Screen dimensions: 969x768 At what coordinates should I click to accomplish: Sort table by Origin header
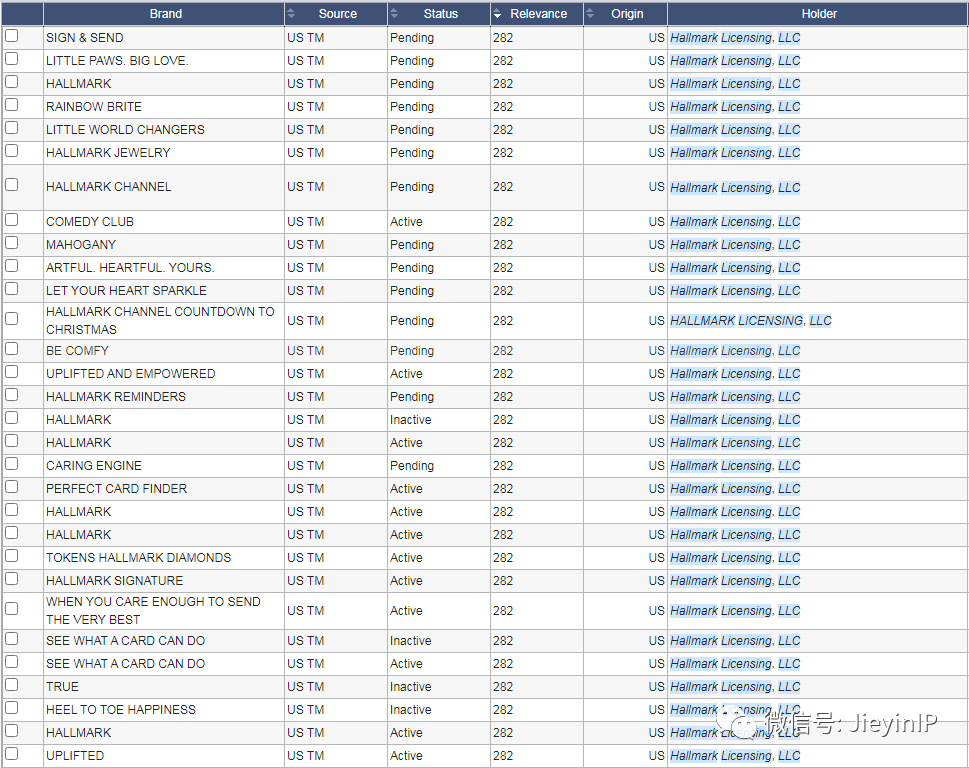point(627,14)
